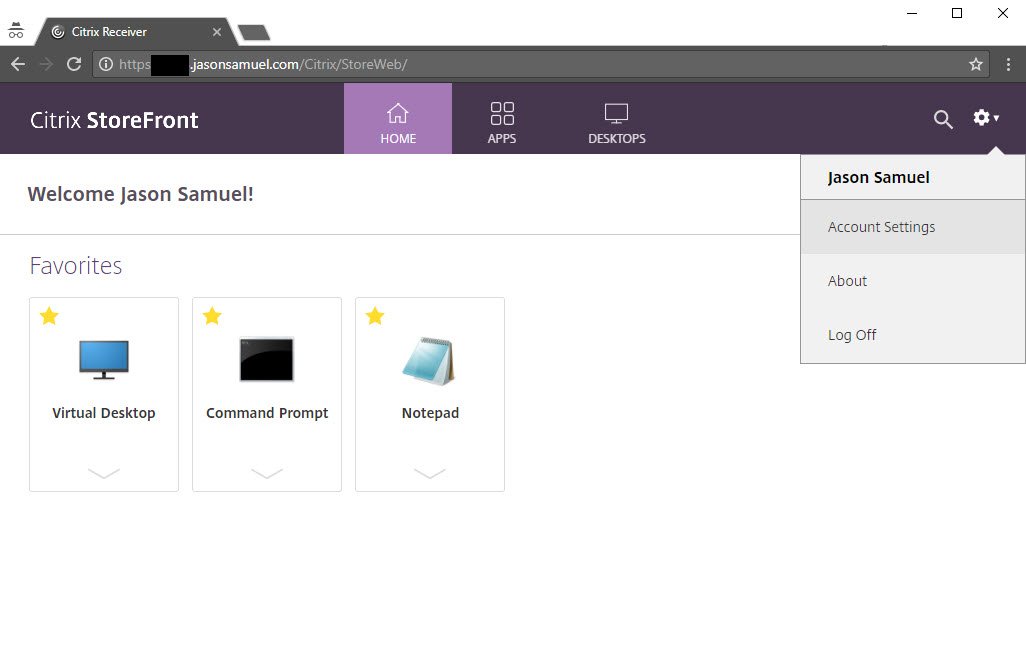Launch the Notepad app icon

click(429, 360)
